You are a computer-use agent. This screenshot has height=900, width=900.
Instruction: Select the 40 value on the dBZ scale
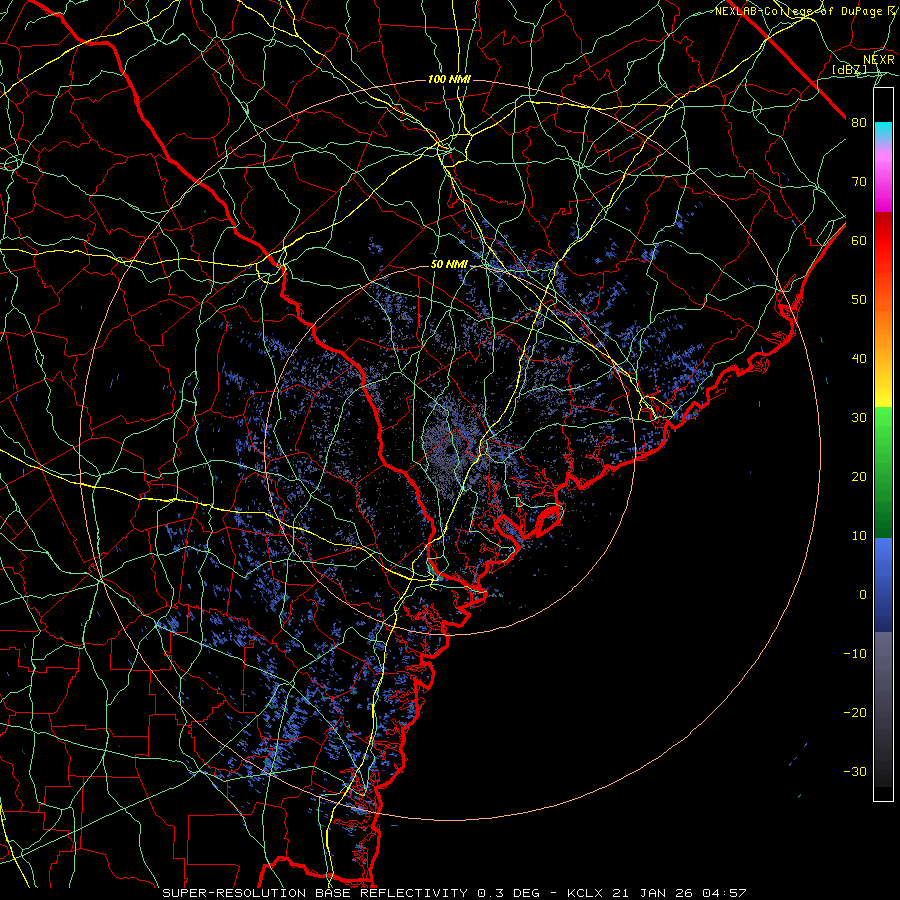pyautogui.click(x=859, y=359)
